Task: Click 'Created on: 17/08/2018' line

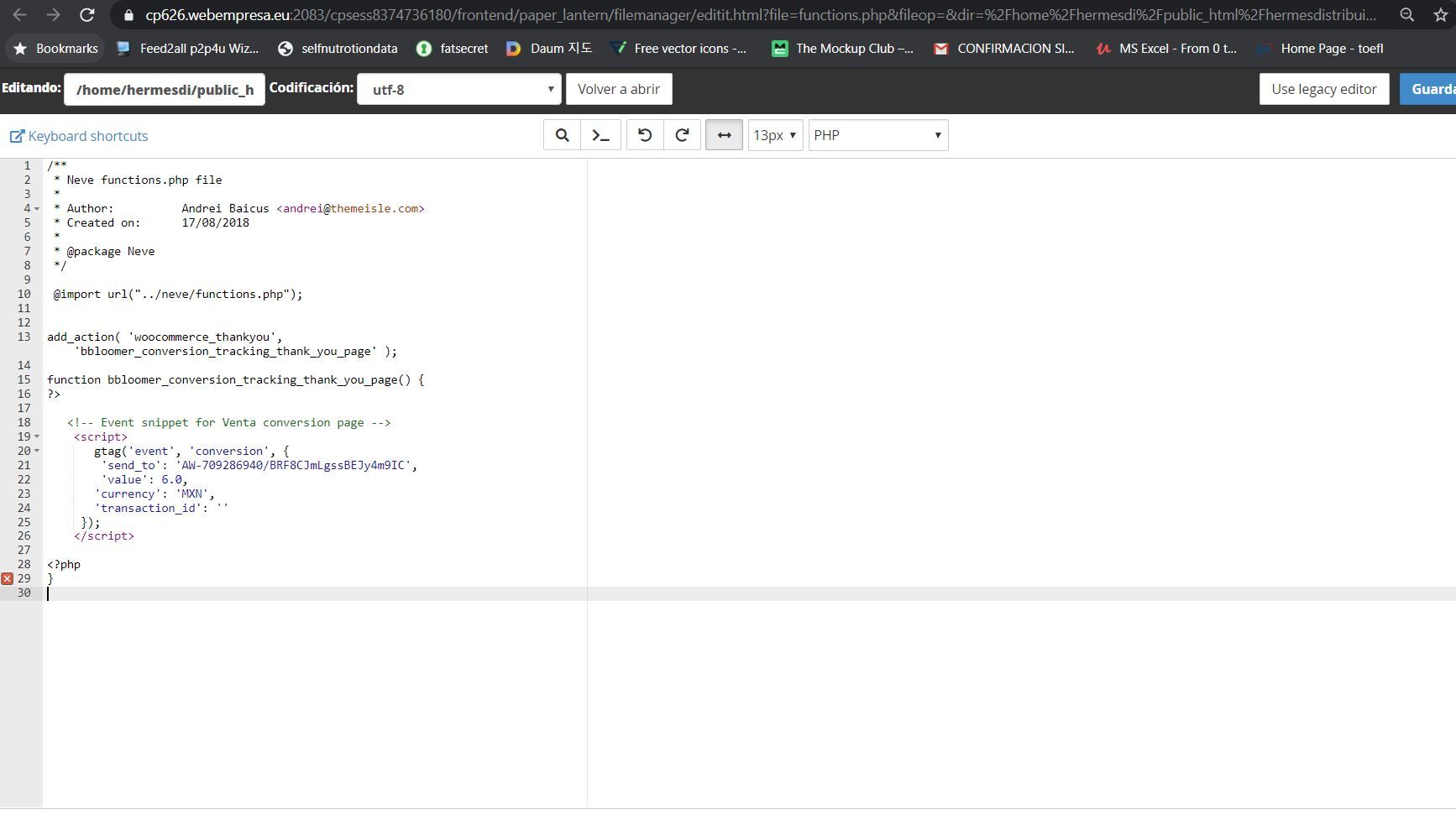Action: tap(151, 223)
